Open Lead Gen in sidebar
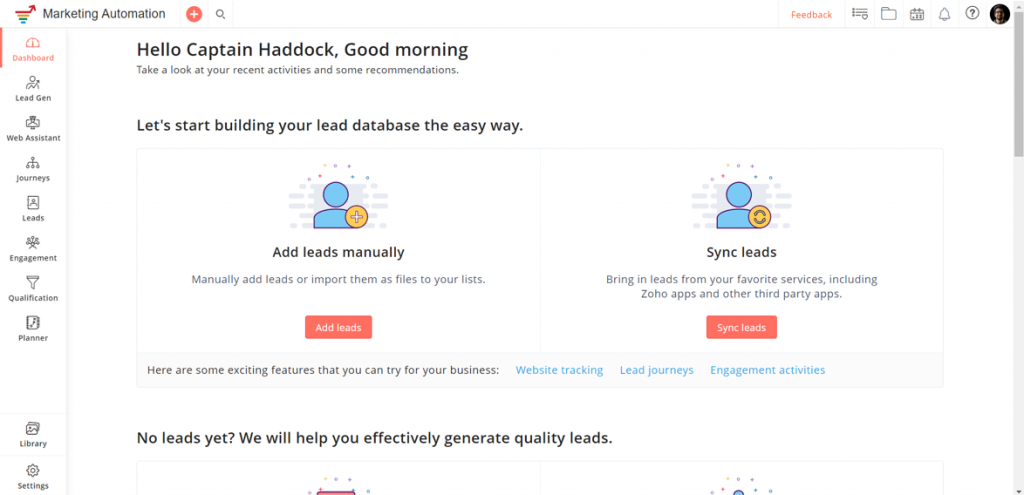 click(x=33, y=89)
